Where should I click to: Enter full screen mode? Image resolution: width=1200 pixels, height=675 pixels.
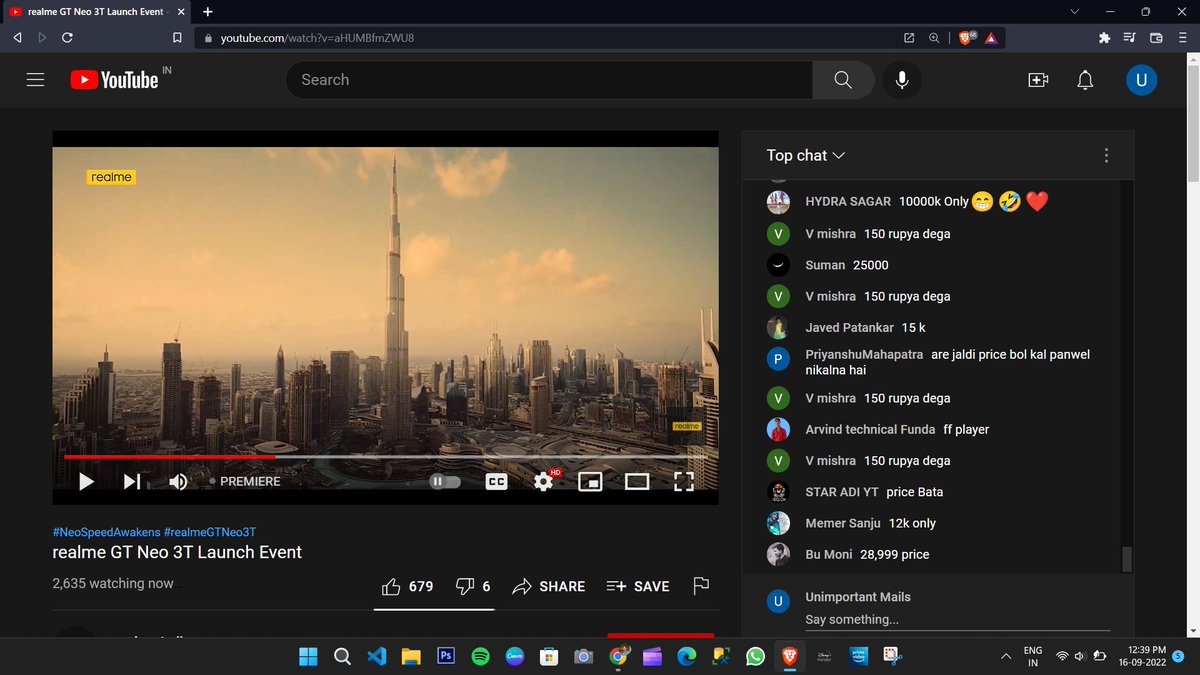click(684, 482)
